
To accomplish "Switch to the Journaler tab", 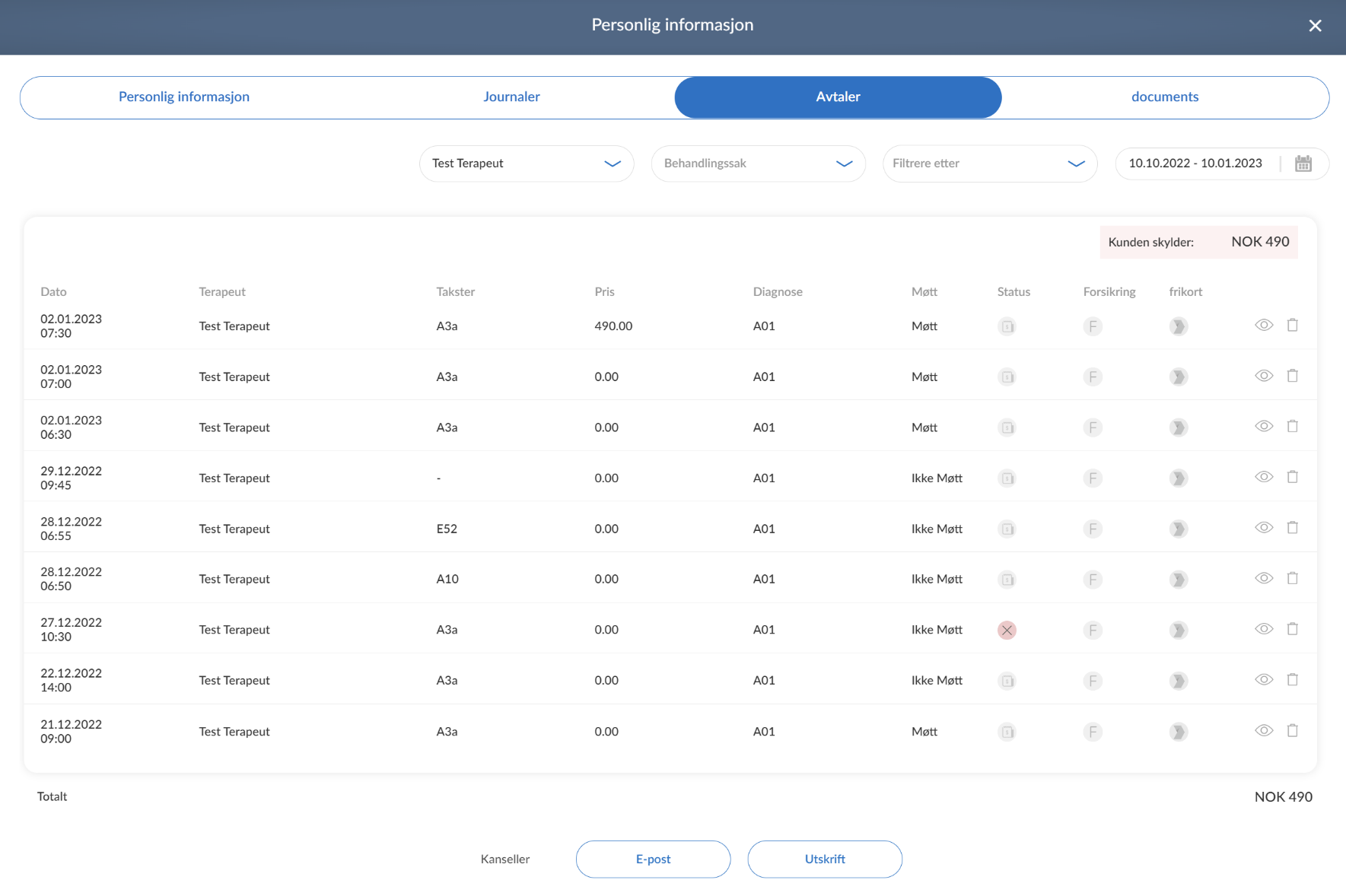I will [511, 97].
